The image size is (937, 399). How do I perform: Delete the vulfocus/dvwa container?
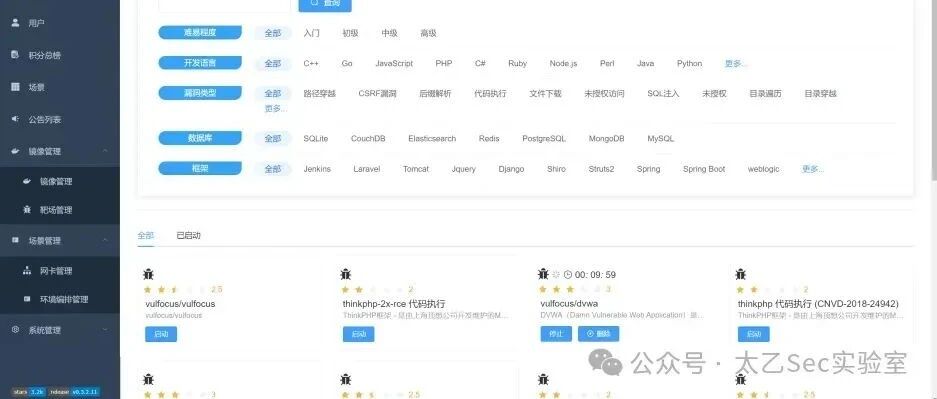(x=598, y=334)
